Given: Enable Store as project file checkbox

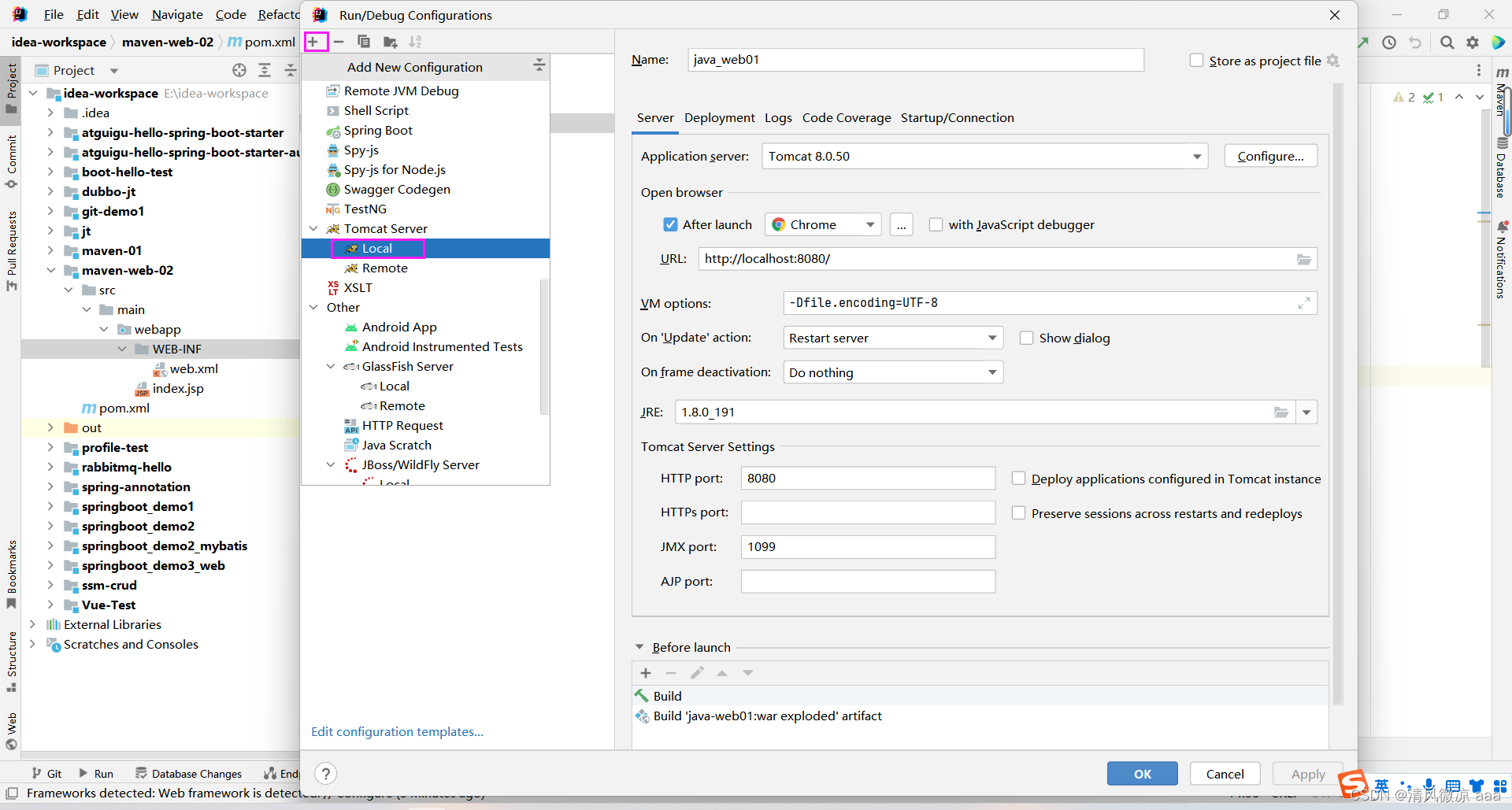Looking at the screenshot, I should pos(1196,61).
